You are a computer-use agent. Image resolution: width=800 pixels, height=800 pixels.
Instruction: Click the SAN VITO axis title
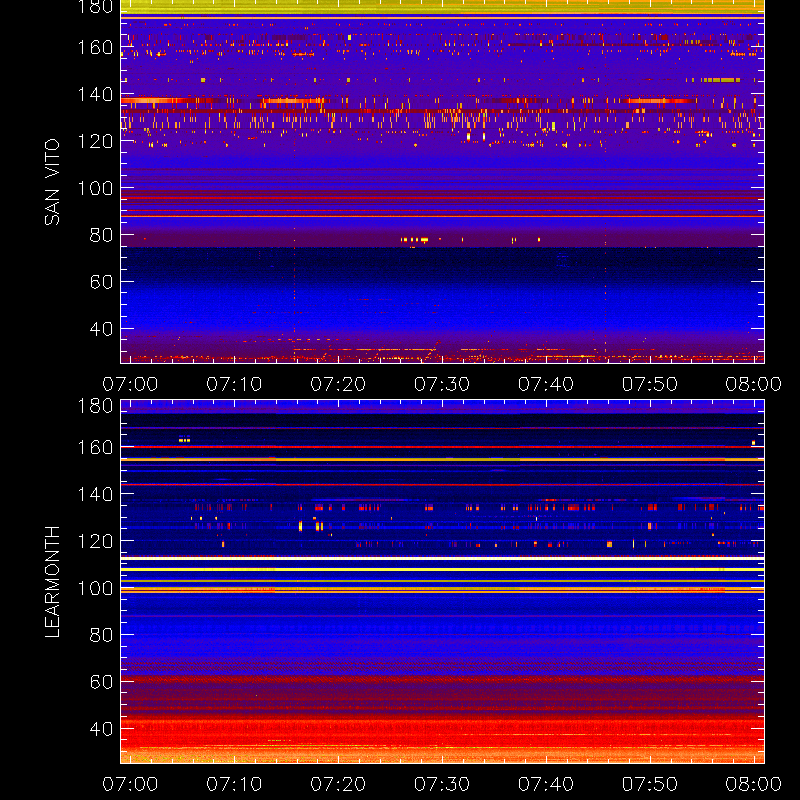(52, 182)
